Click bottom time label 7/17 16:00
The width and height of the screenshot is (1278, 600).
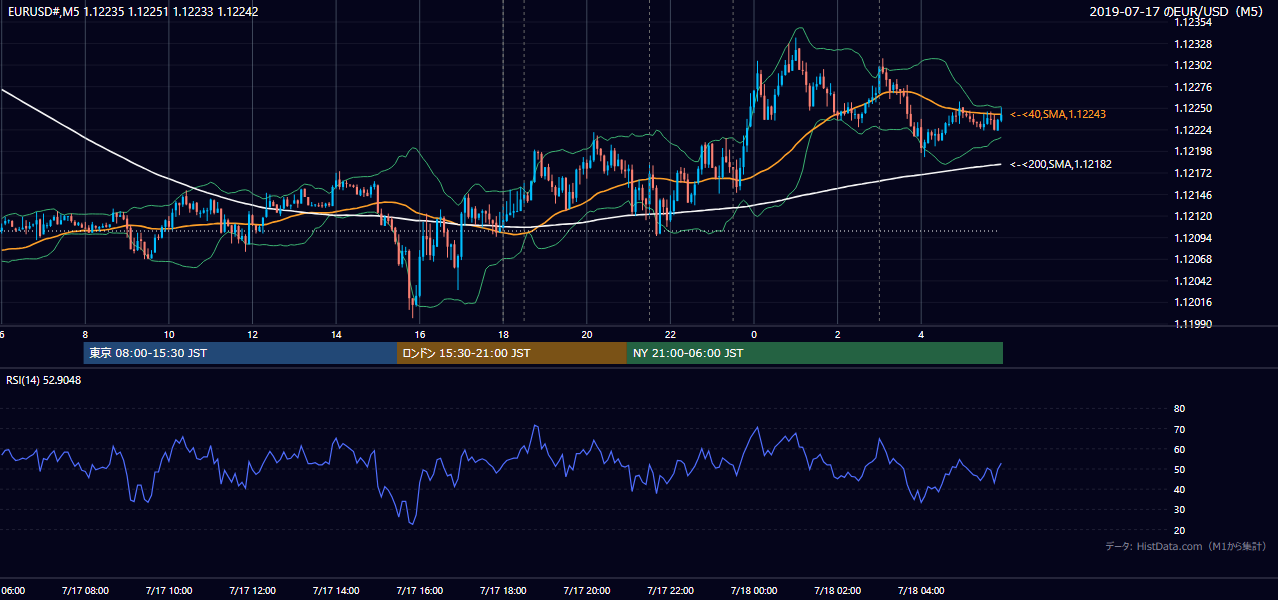pos(419,591)
